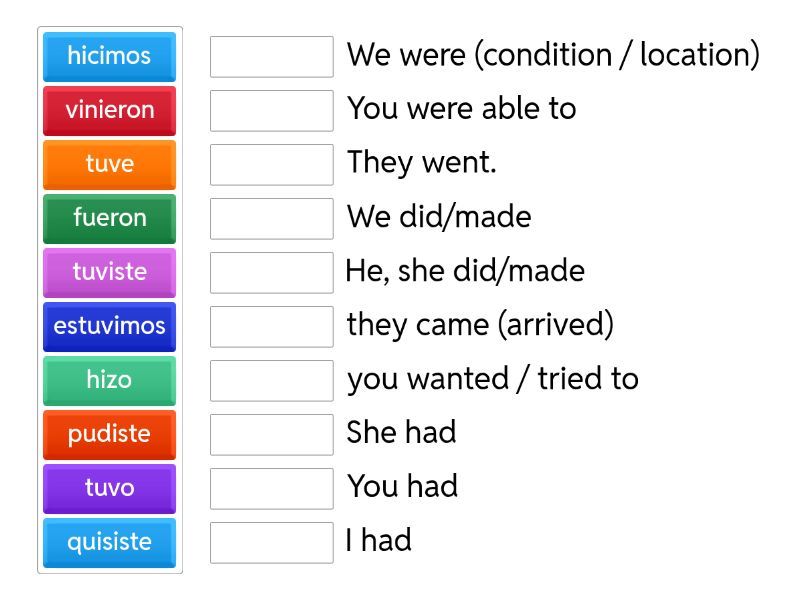
Task: Select the box next to 'You were able to'
Action: pyautogui.click(x=271, y=110)
